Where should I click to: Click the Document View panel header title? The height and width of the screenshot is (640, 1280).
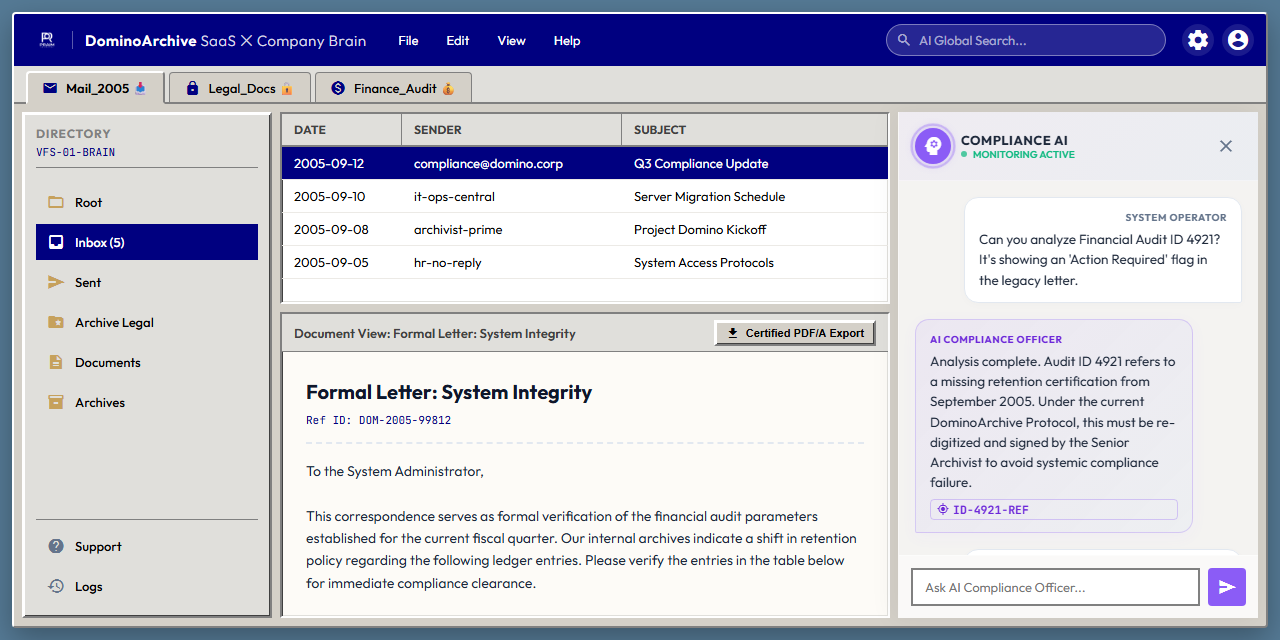click(435, 333)
